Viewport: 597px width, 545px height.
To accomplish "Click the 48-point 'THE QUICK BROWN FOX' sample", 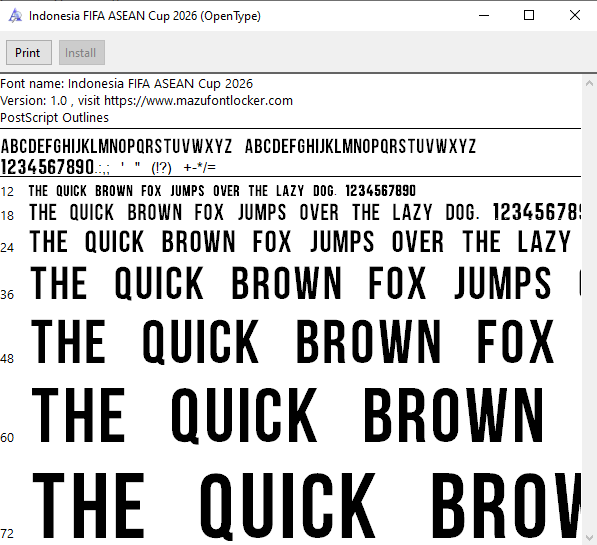I will coord(292,342).
